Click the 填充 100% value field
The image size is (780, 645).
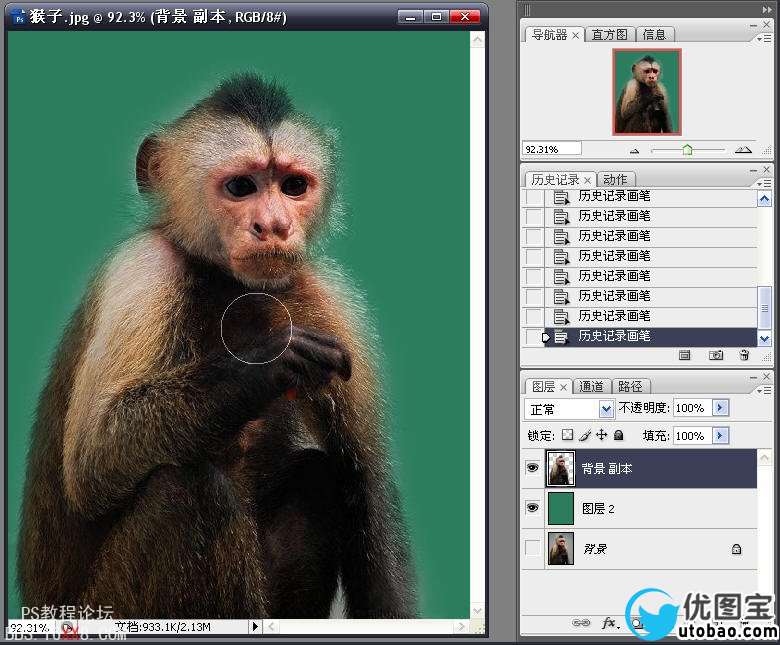(692, 436)
